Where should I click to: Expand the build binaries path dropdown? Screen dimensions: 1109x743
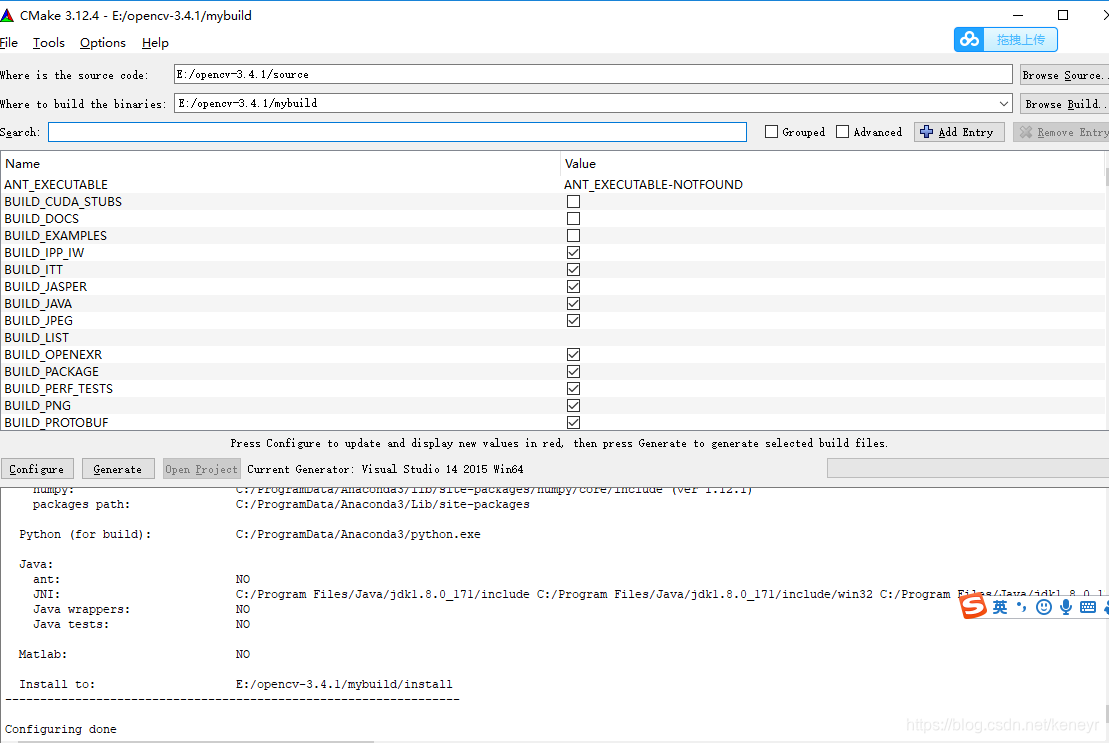click(1003, 103)
